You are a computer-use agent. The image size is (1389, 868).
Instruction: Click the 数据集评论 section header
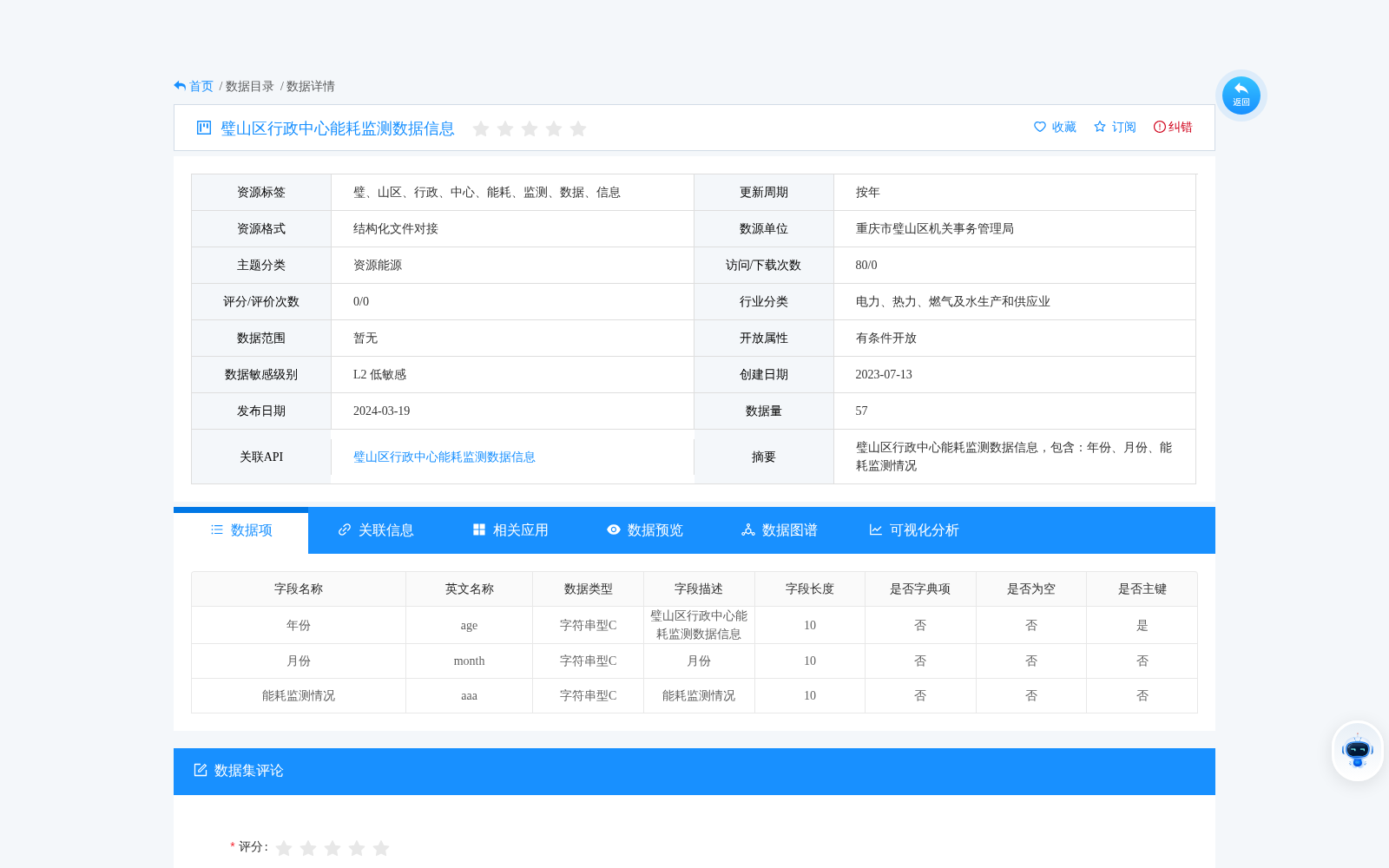pyautogui.click(x=694, y=771)
